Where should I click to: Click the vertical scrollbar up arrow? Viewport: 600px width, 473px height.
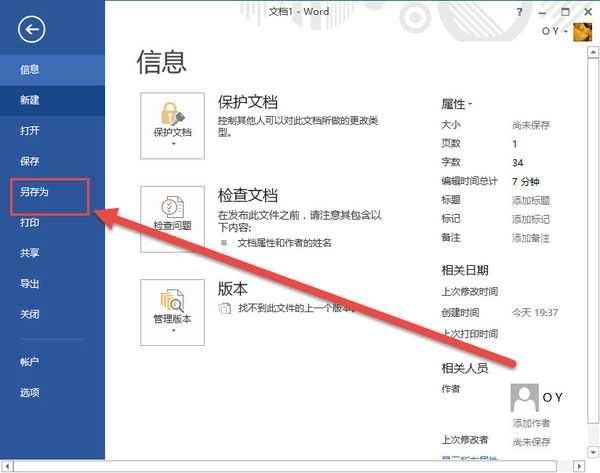point(593,52)
